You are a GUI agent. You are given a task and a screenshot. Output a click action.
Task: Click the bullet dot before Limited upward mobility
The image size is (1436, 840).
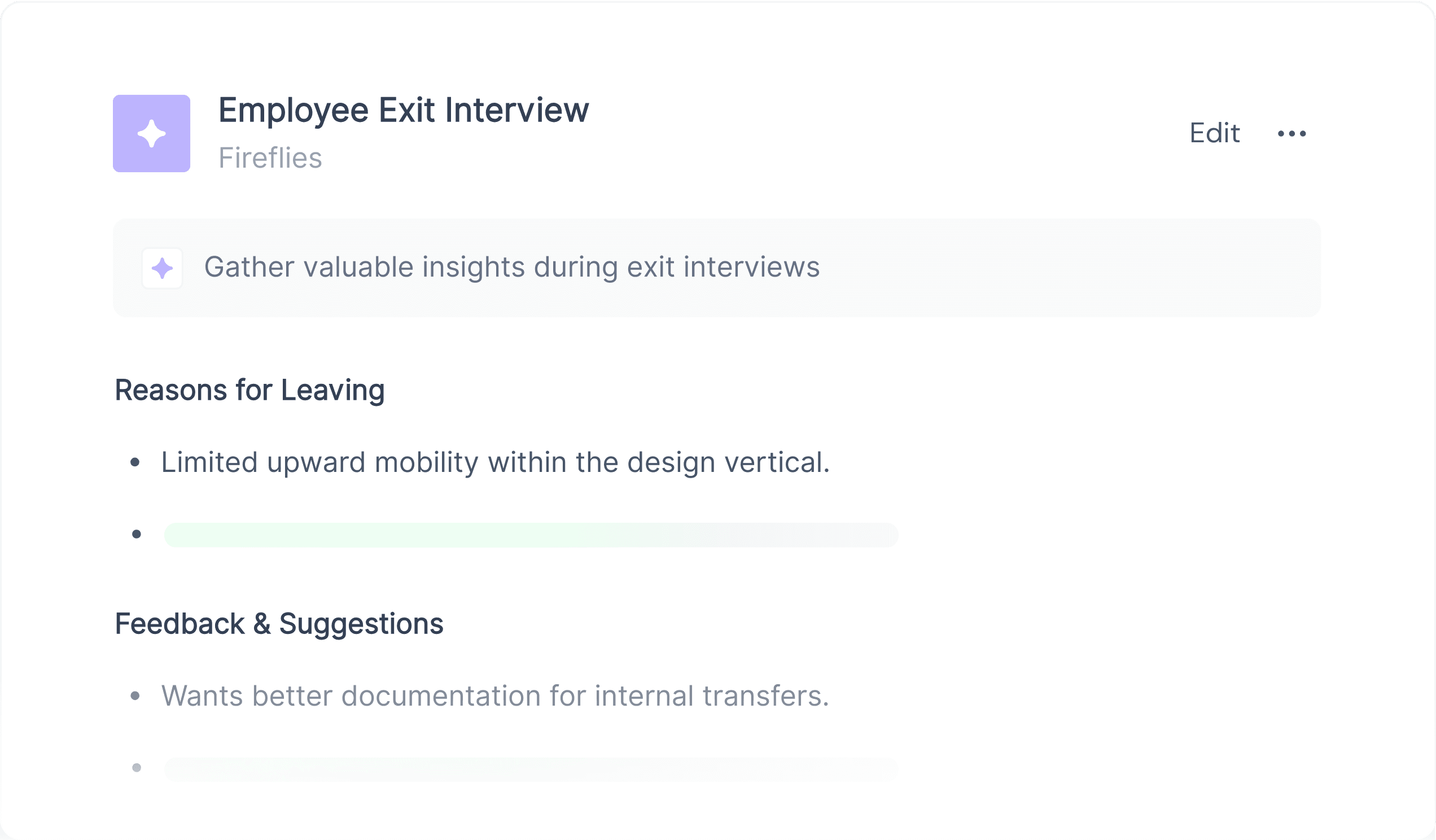click(x=135, y=462)
